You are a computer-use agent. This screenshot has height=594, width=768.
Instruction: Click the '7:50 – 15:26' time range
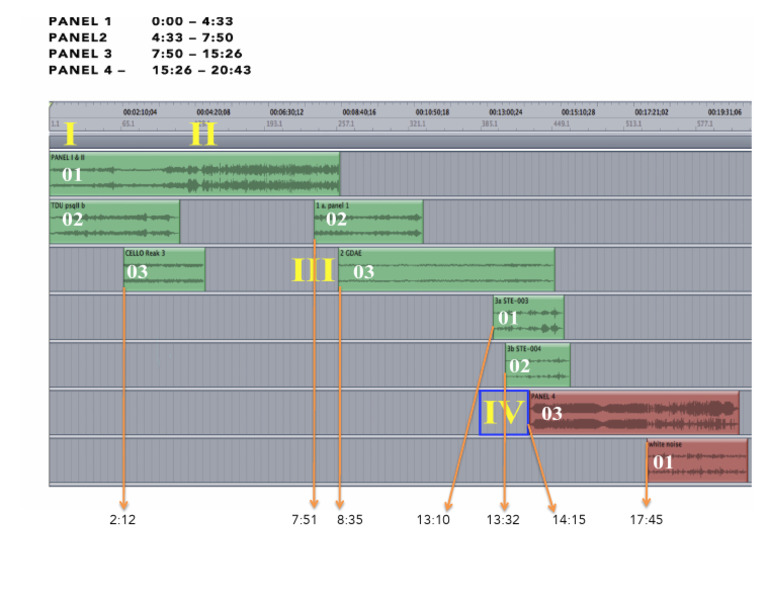coord(197,54)
